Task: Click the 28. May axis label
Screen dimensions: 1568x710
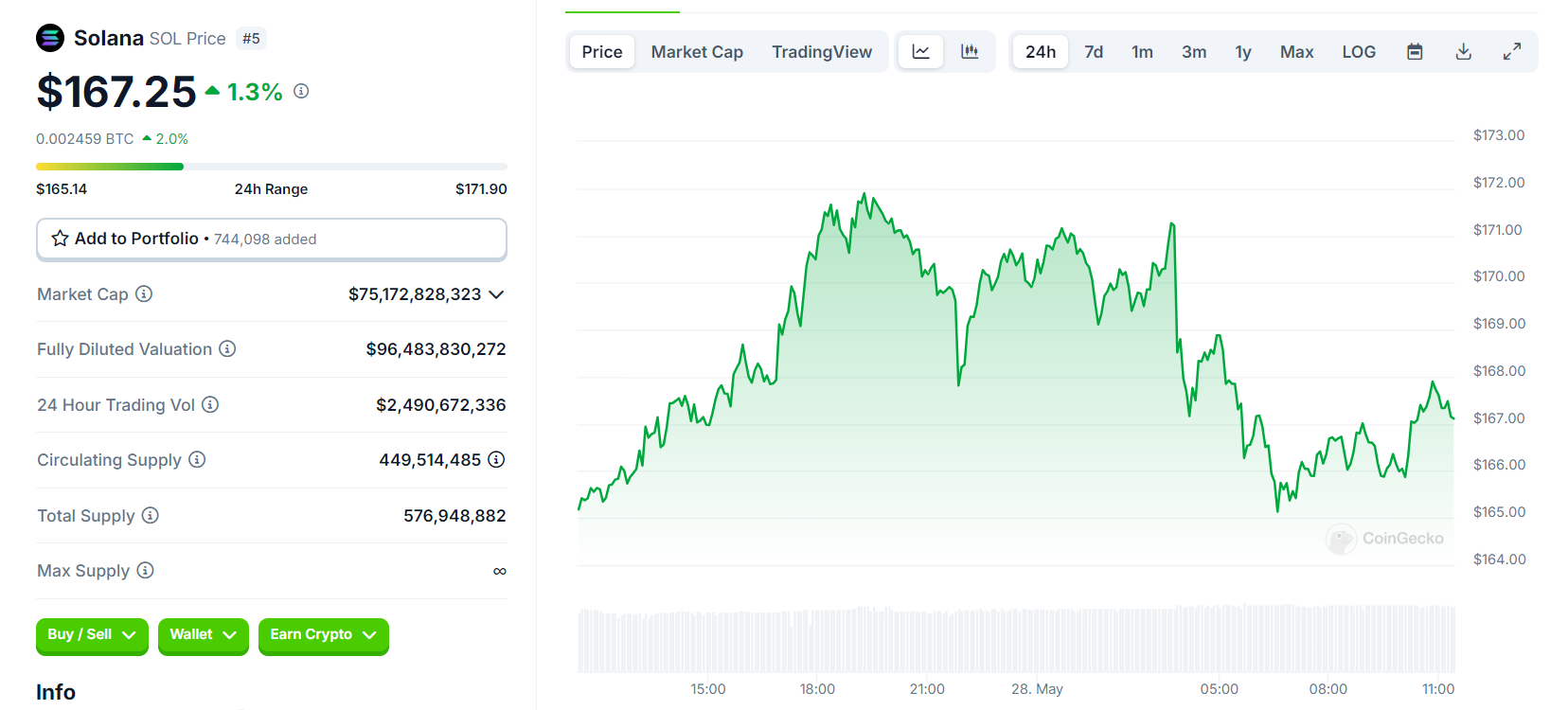Action: pyautogui.click(x=1037, y=689)
